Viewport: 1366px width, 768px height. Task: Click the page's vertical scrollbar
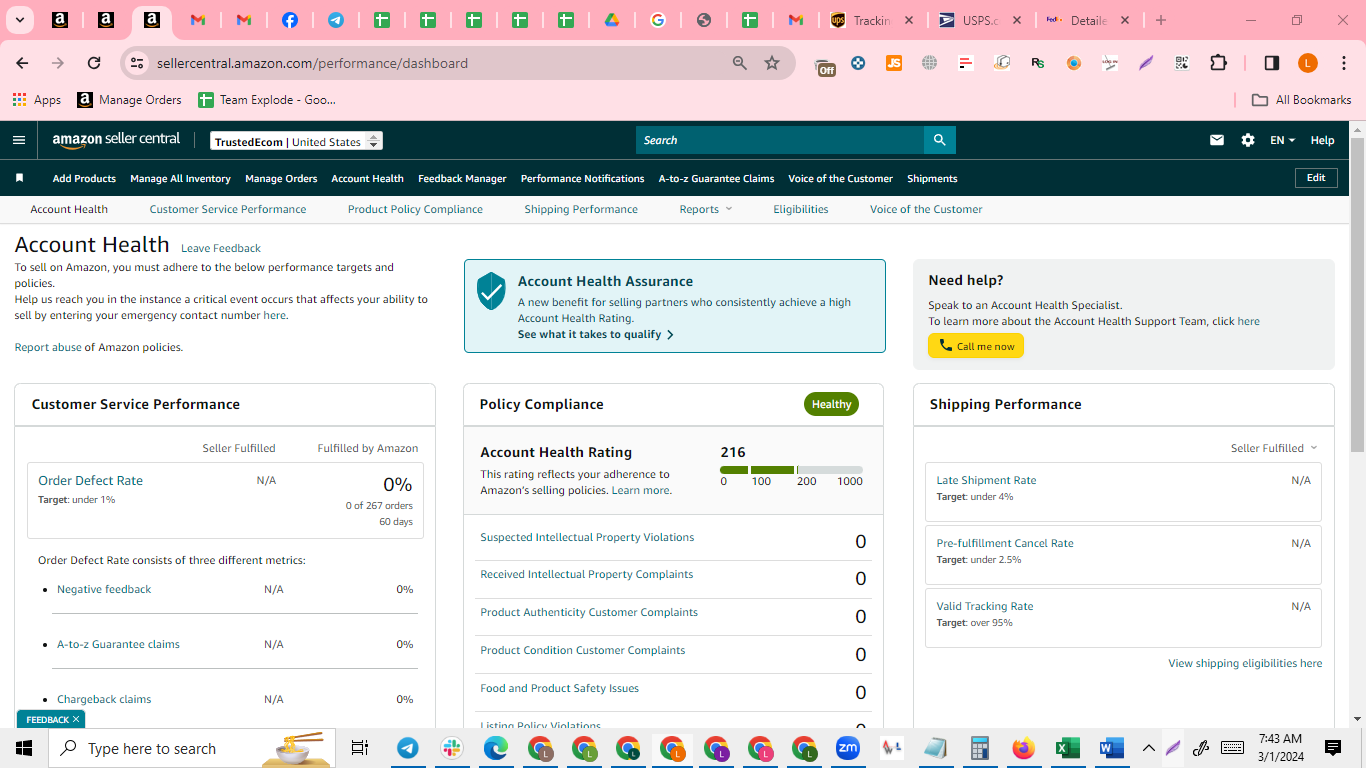coord(1357,295)
